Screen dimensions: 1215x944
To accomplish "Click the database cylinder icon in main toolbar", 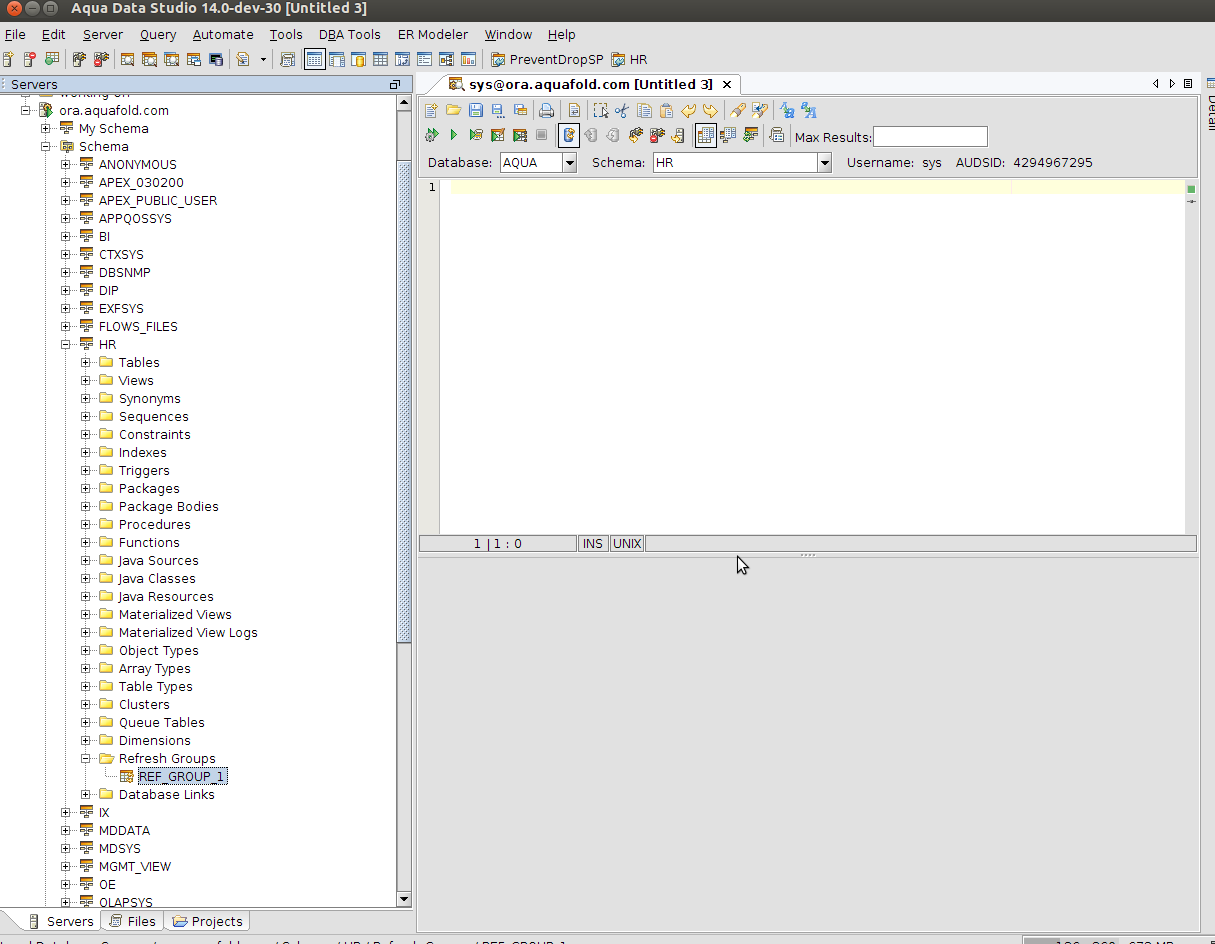I will coord(359,60).
